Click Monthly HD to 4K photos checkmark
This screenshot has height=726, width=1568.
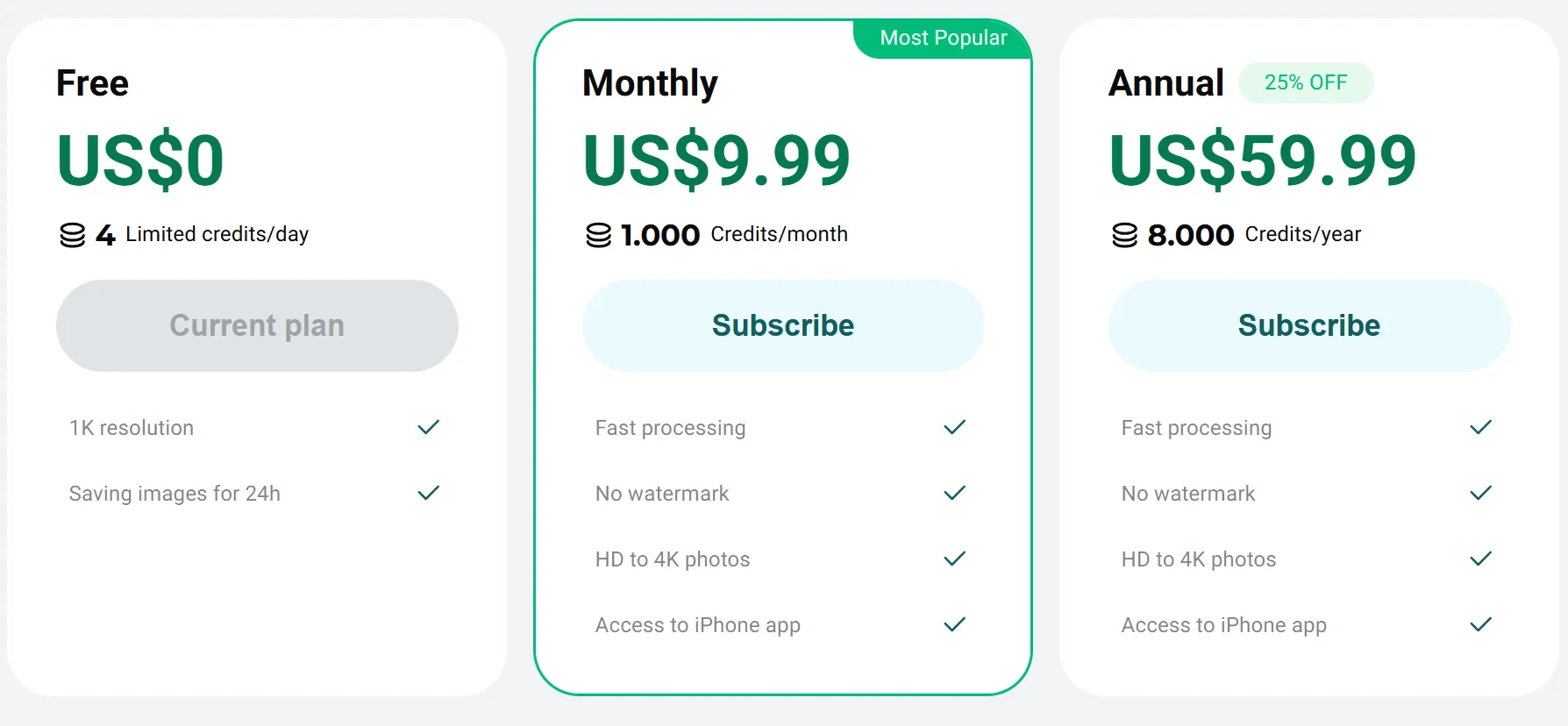coord(955,559)
